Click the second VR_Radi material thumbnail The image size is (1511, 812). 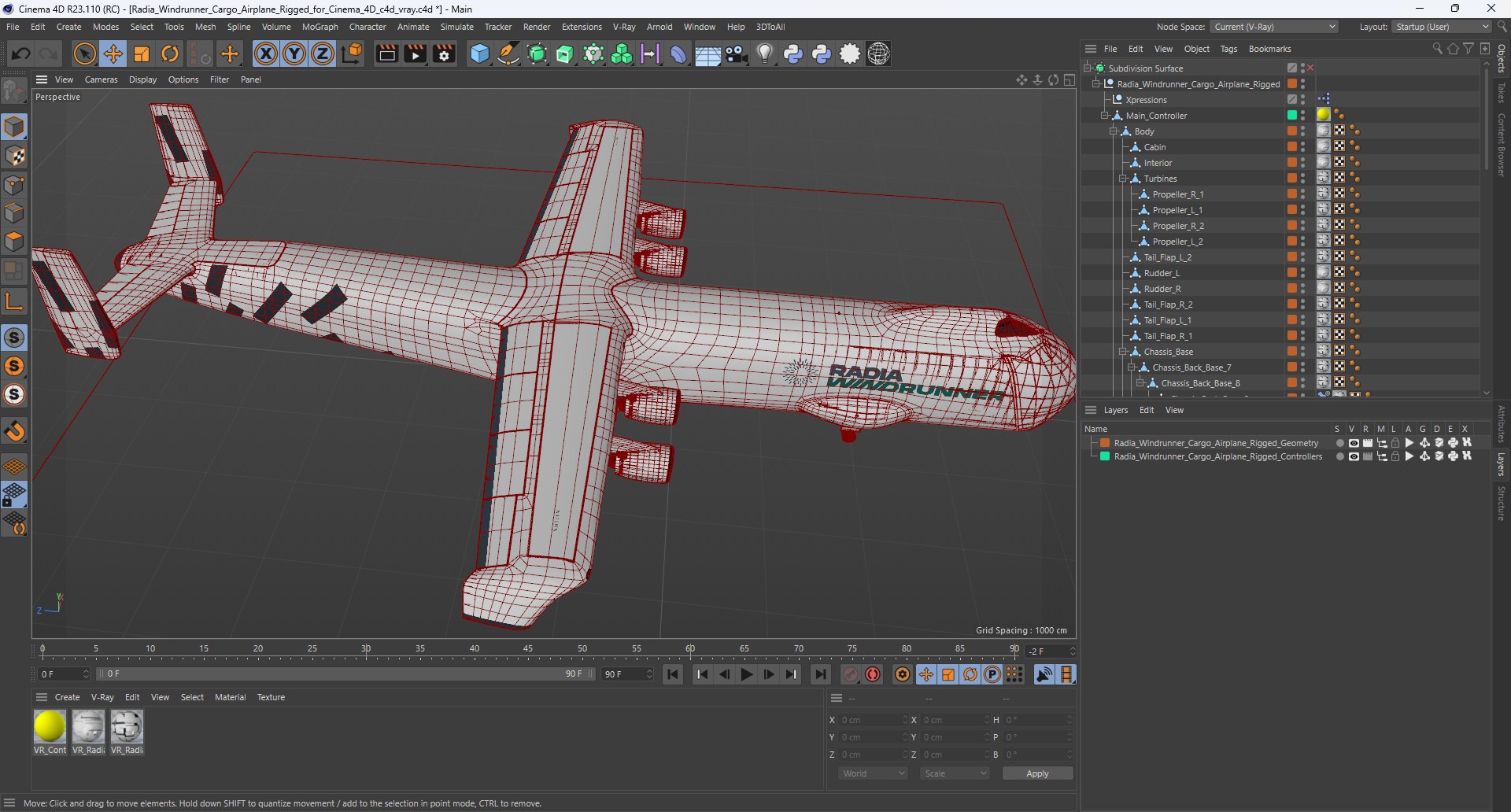127,726
